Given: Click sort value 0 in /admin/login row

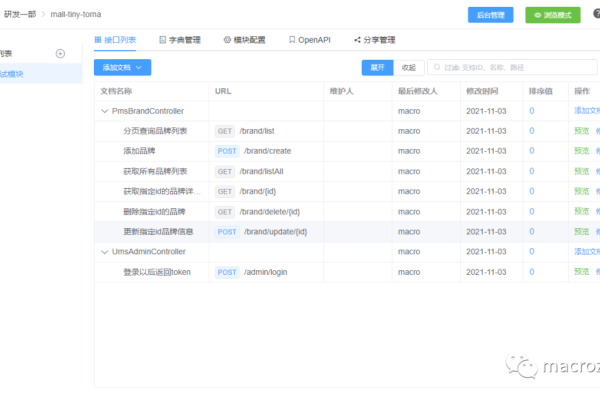Looking at the screenshot, I should click(532, 272).
